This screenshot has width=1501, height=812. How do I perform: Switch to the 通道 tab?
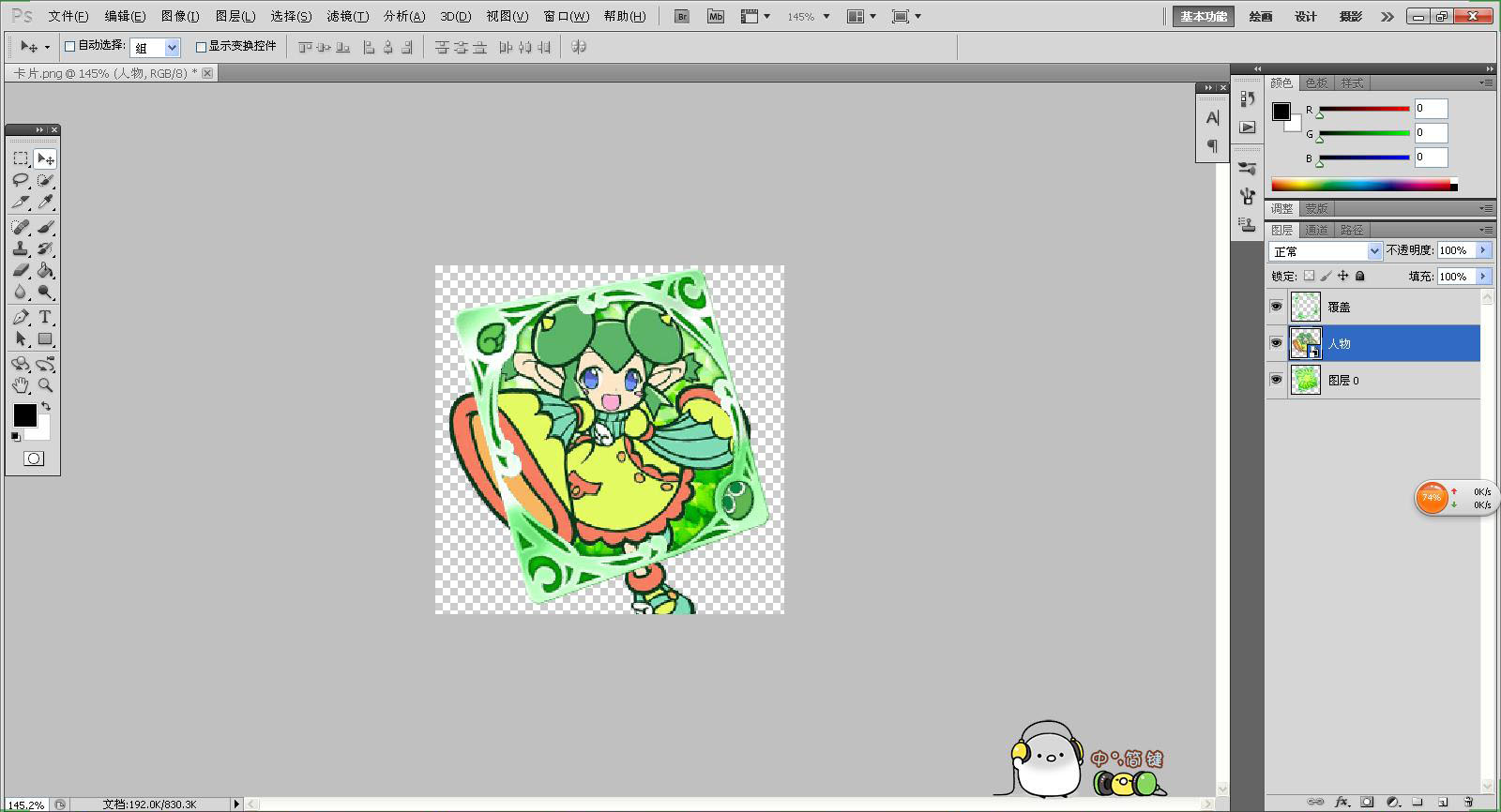1316,230
